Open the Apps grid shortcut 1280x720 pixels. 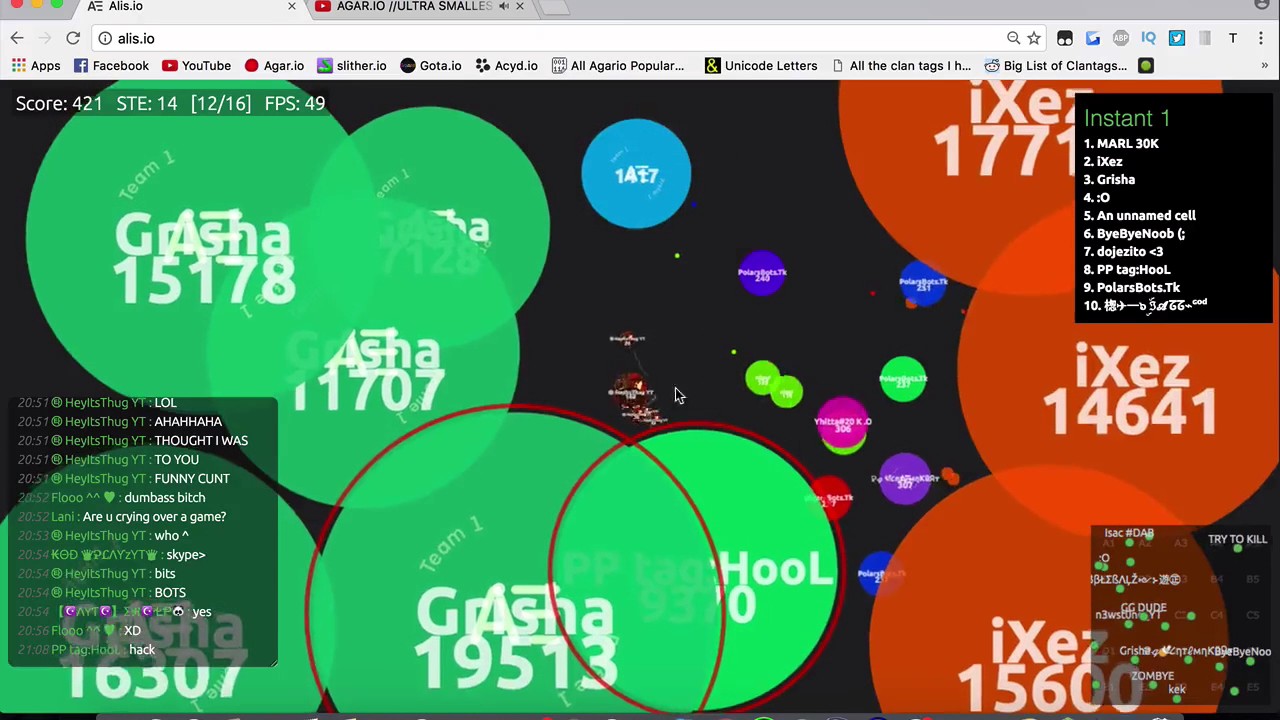[x=36, y=66]
